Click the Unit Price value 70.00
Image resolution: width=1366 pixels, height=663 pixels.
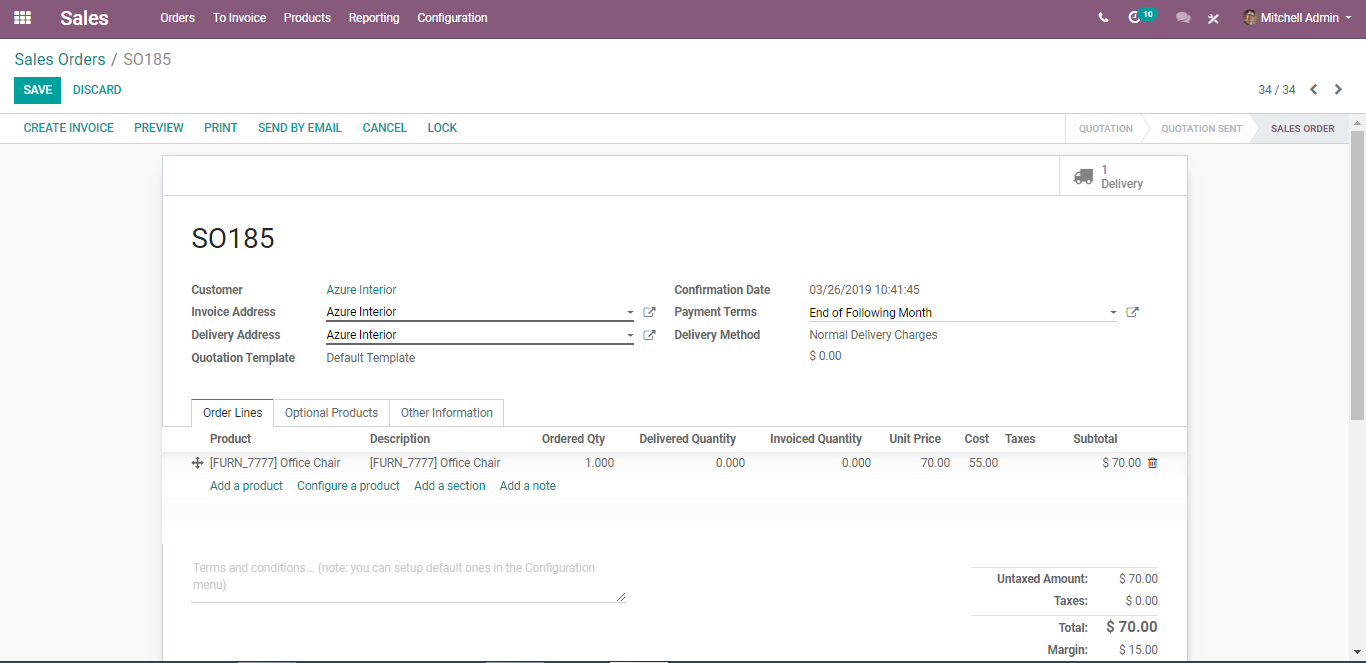(x=935, y=463)
